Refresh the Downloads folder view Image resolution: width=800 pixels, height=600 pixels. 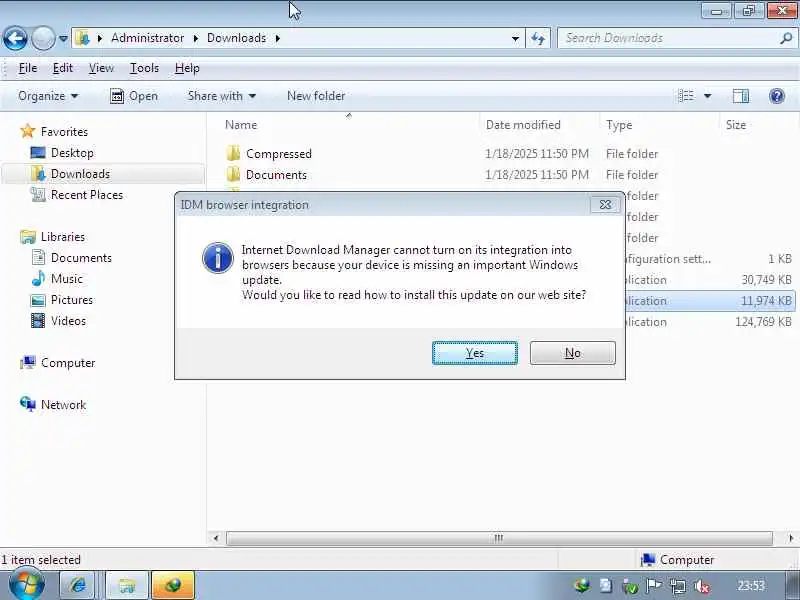click(538, 38)
